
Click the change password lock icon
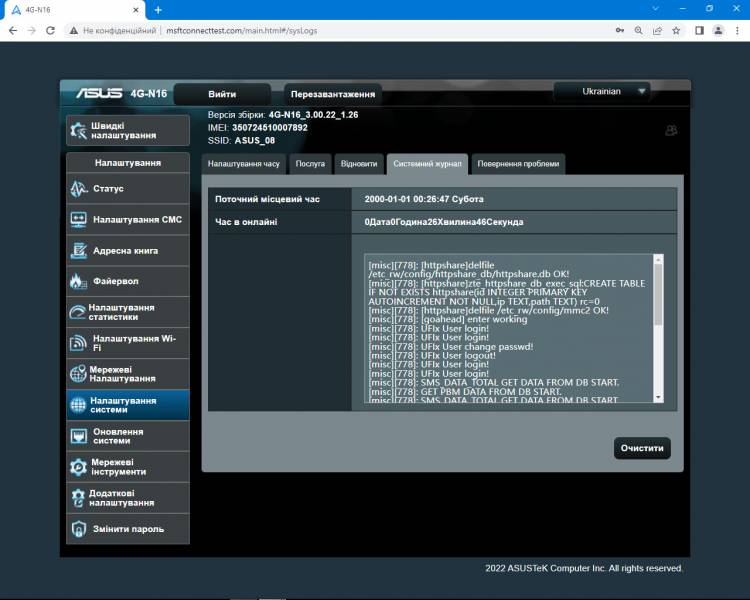(78, 529)
